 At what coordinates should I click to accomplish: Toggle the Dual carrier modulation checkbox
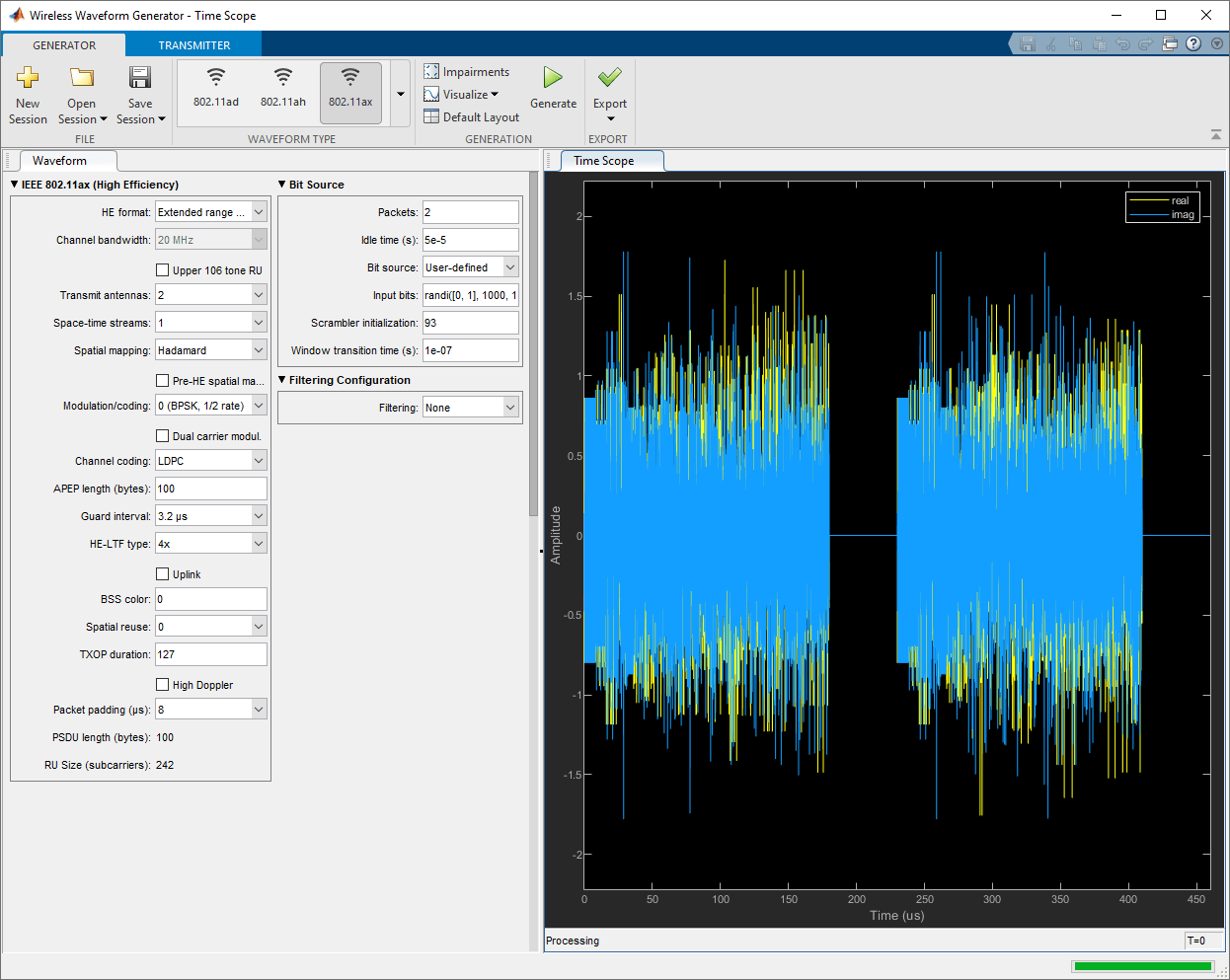(163, 435)
